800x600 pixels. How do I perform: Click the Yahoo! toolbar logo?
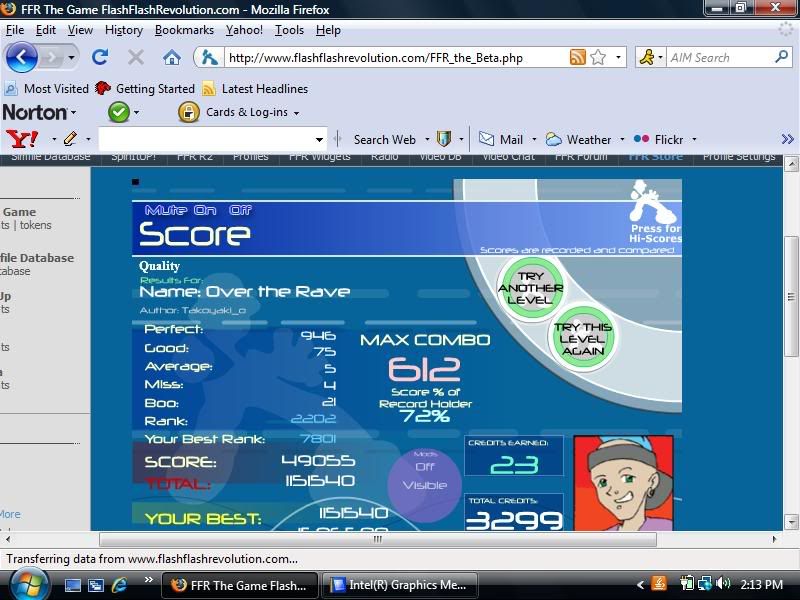point(22,139)
